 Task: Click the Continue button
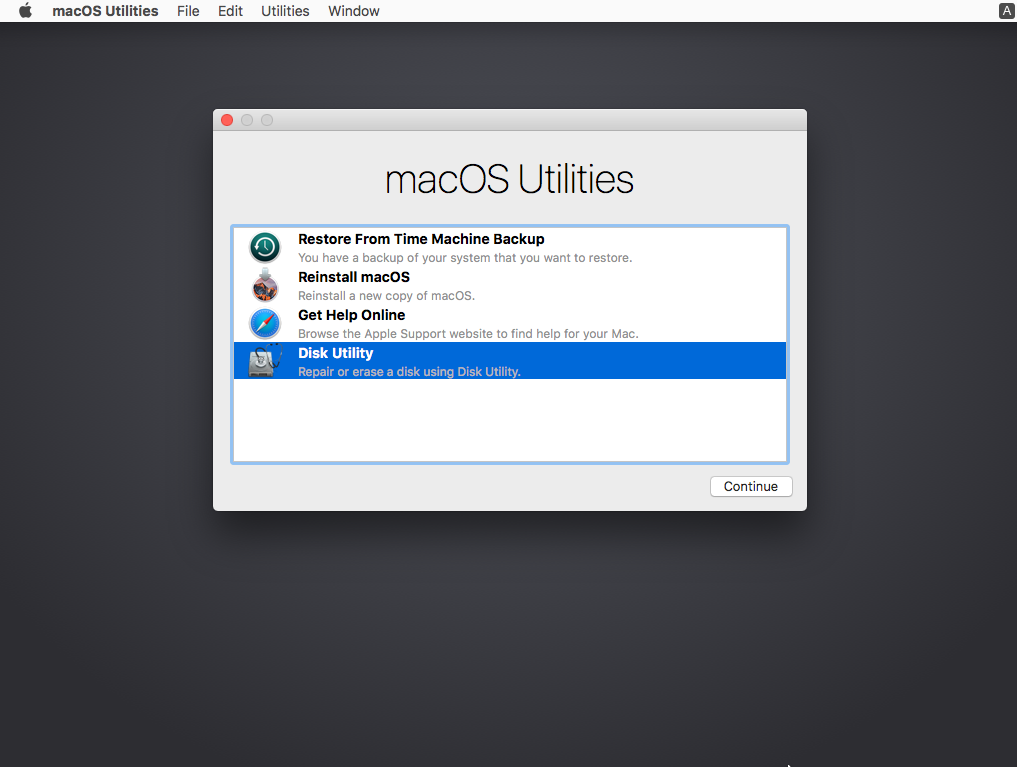[751, 486]
